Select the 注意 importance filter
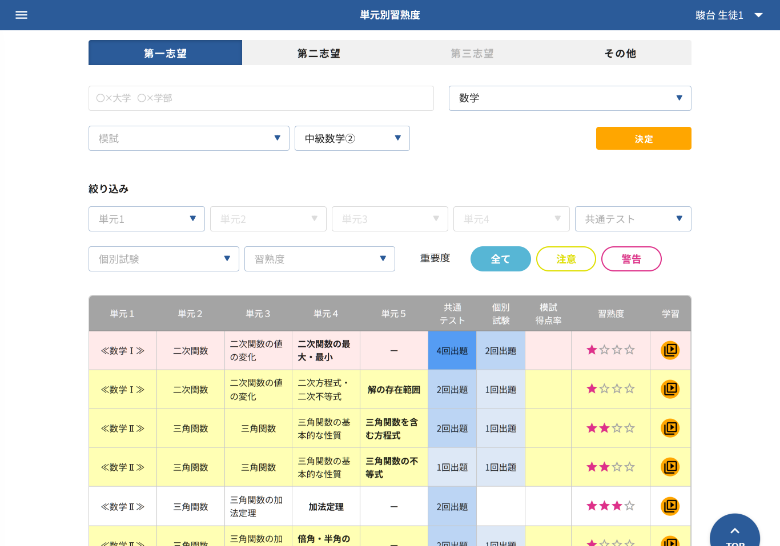 566,259
